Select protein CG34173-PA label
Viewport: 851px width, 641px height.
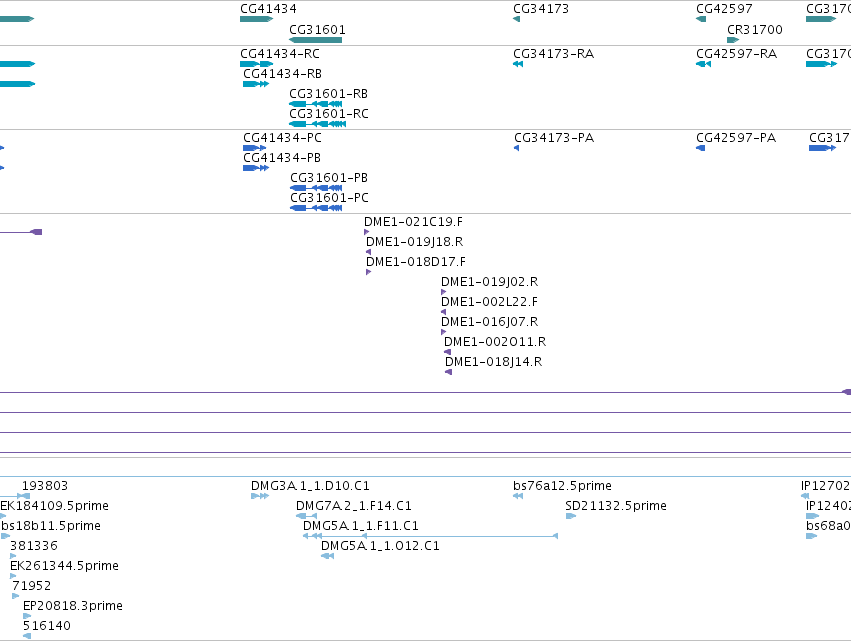(x=554, y=138)
